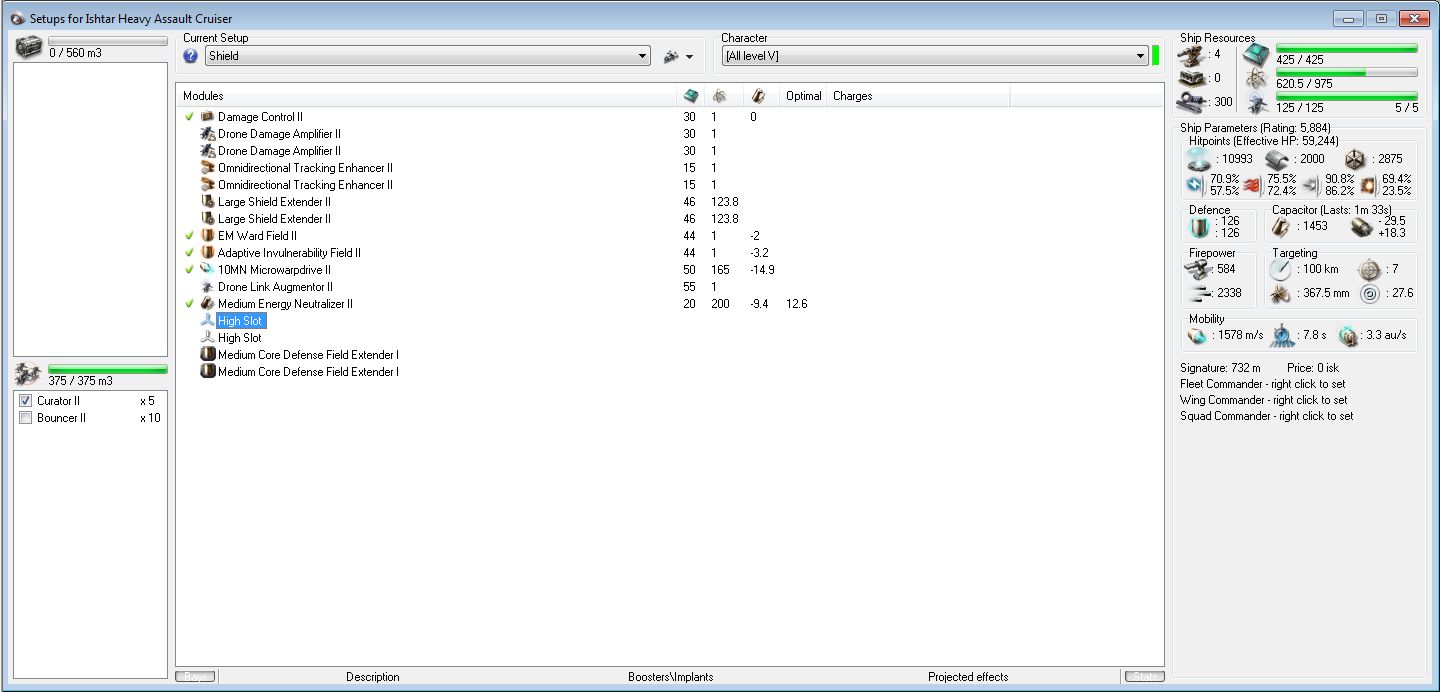Click the Wing Commander line

point(1263,400)
